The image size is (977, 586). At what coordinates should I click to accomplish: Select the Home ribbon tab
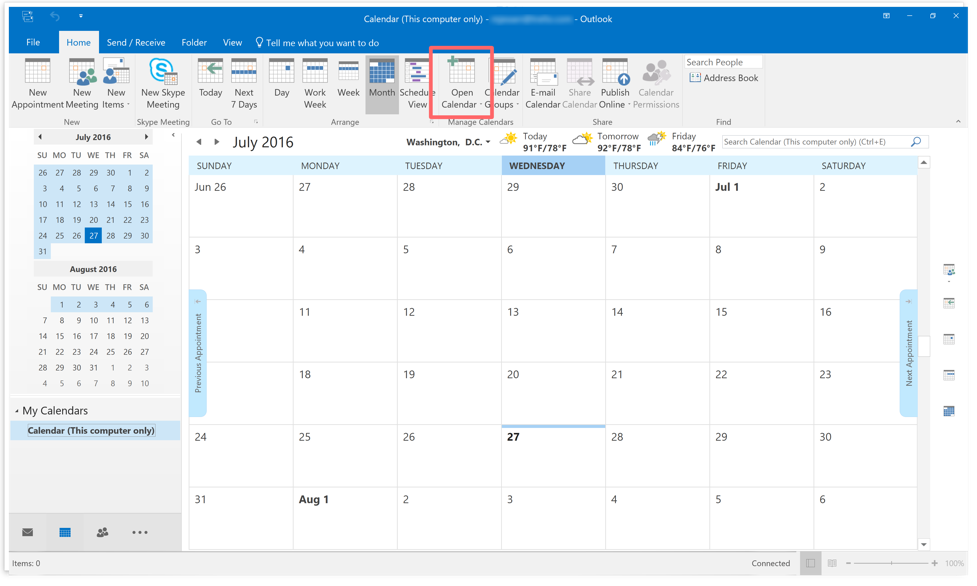[x=79, y=42]
